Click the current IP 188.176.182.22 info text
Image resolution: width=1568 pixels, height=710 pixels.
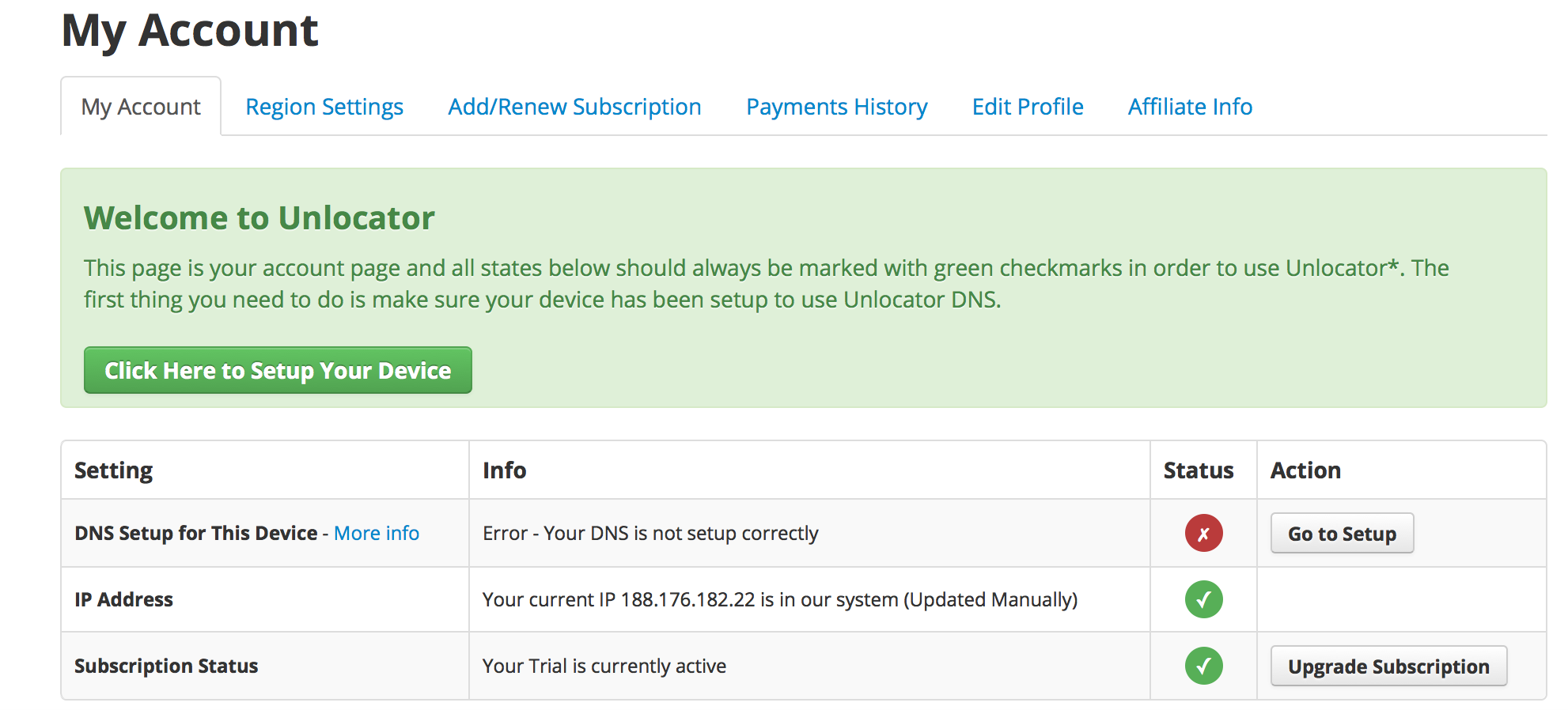pyautogui.click(x=780, y=600)
